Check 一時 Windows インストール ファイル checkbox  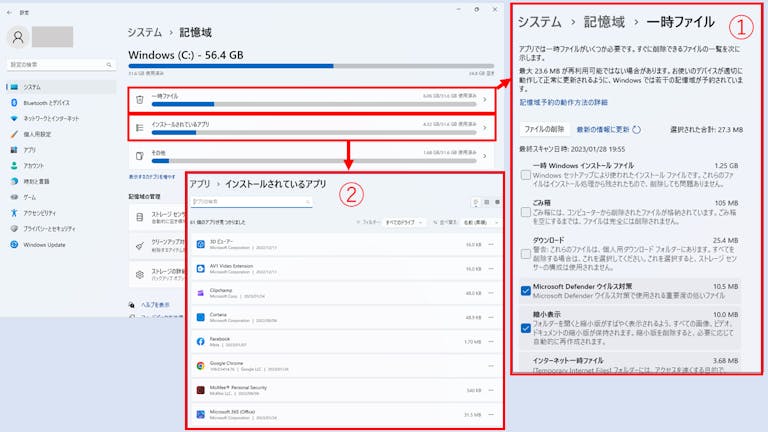point(526,175)
